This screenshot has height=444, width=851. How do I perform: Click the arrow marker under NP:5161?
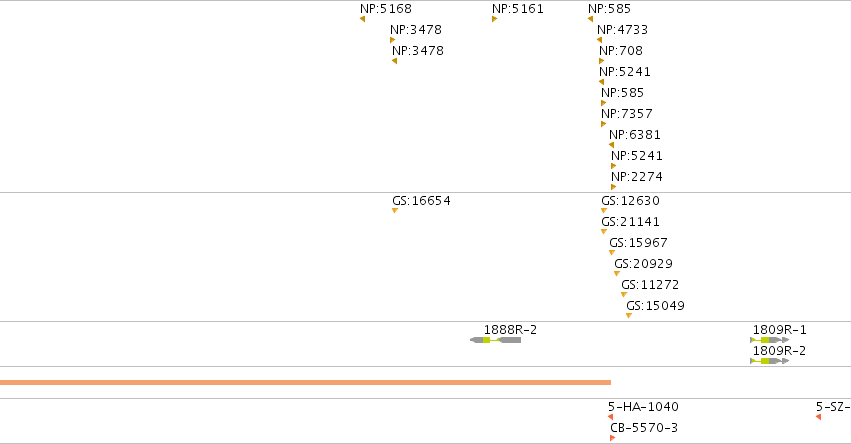494,20
